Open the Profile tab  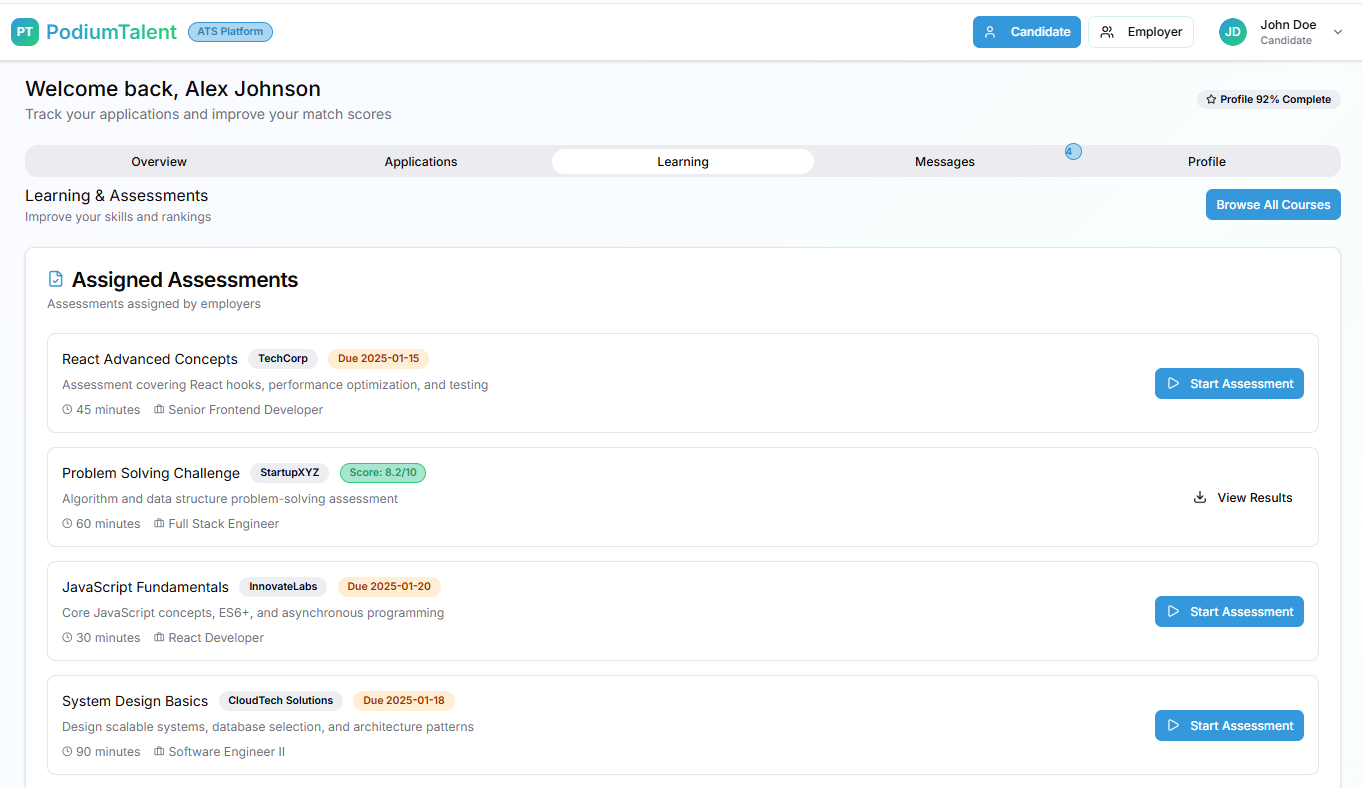click(1206, 162)
